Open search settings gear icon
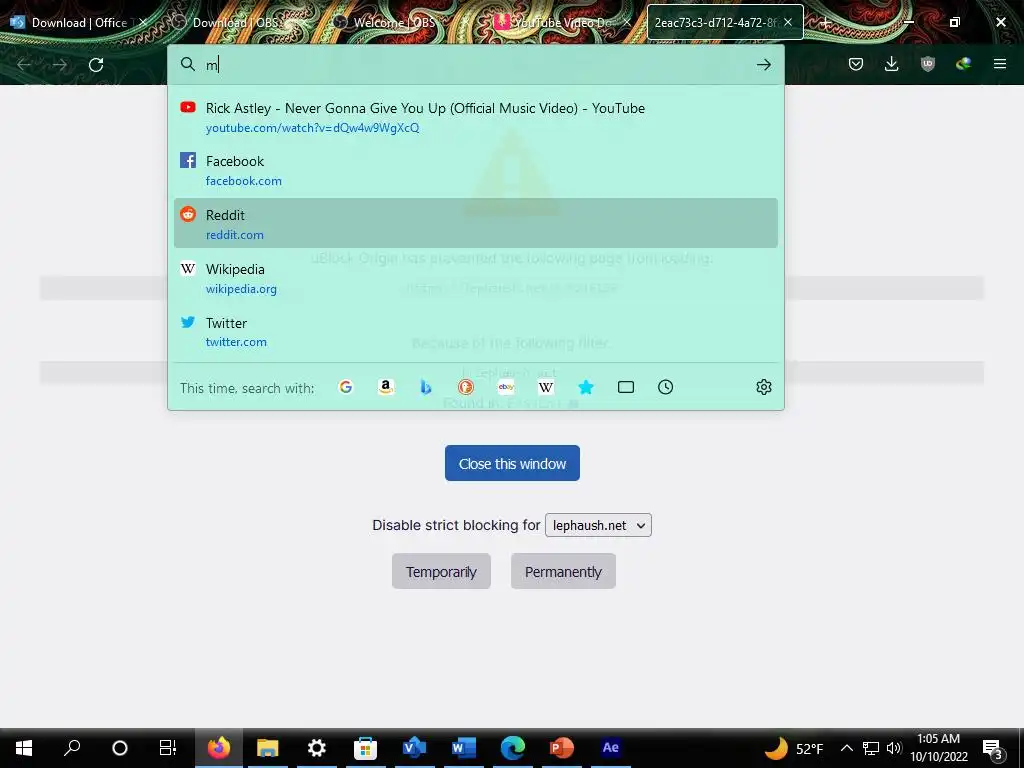1024x768 pixels. click(x=763, y=387)
